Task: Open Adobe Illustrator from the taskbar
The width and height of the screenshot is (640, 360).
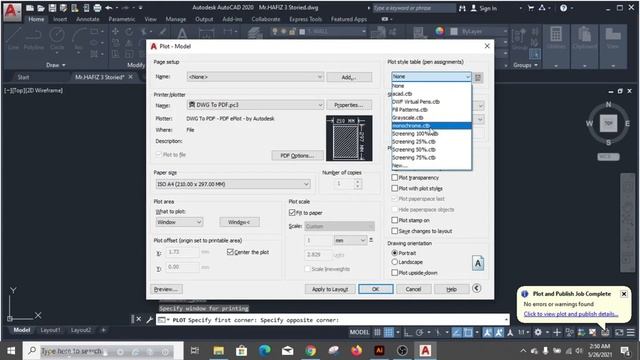Action: pos(379,350)
